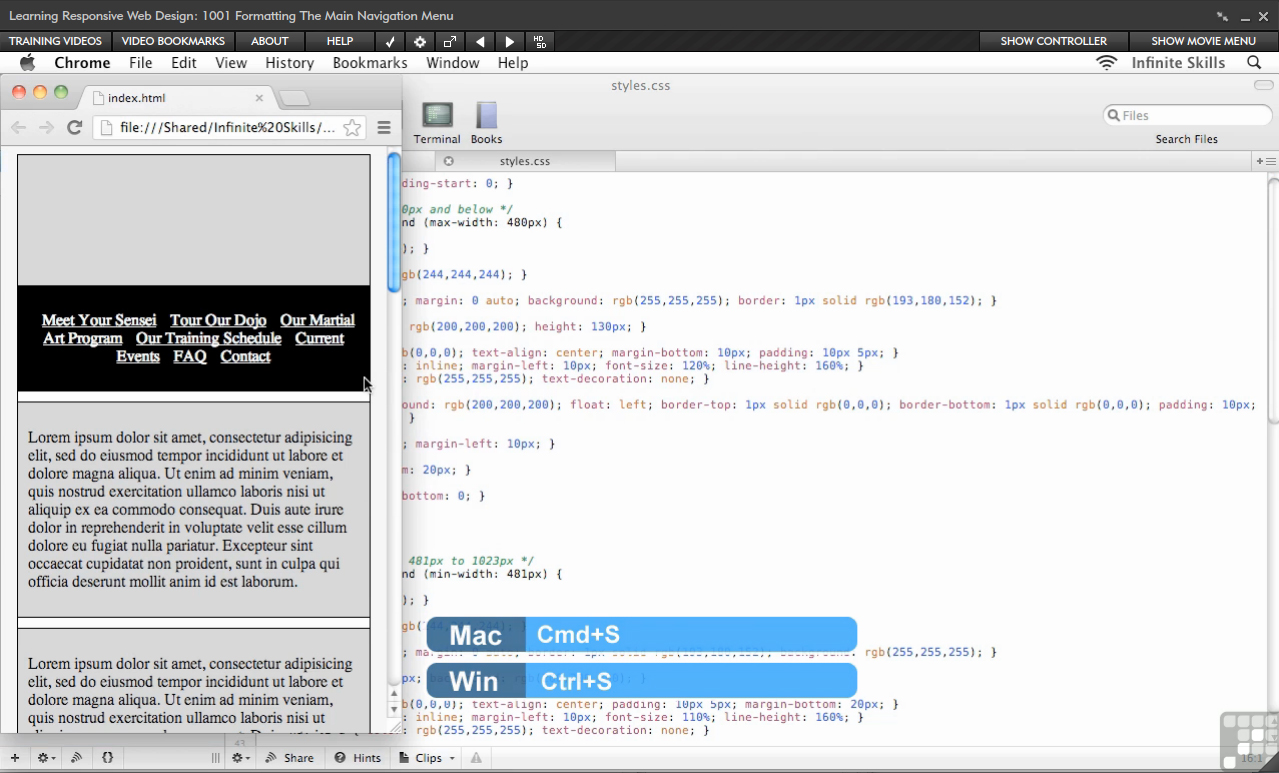This screenshot has height=773, width=1279.
Task: Bookmark page with star icon
Action: tap(352, 128)
